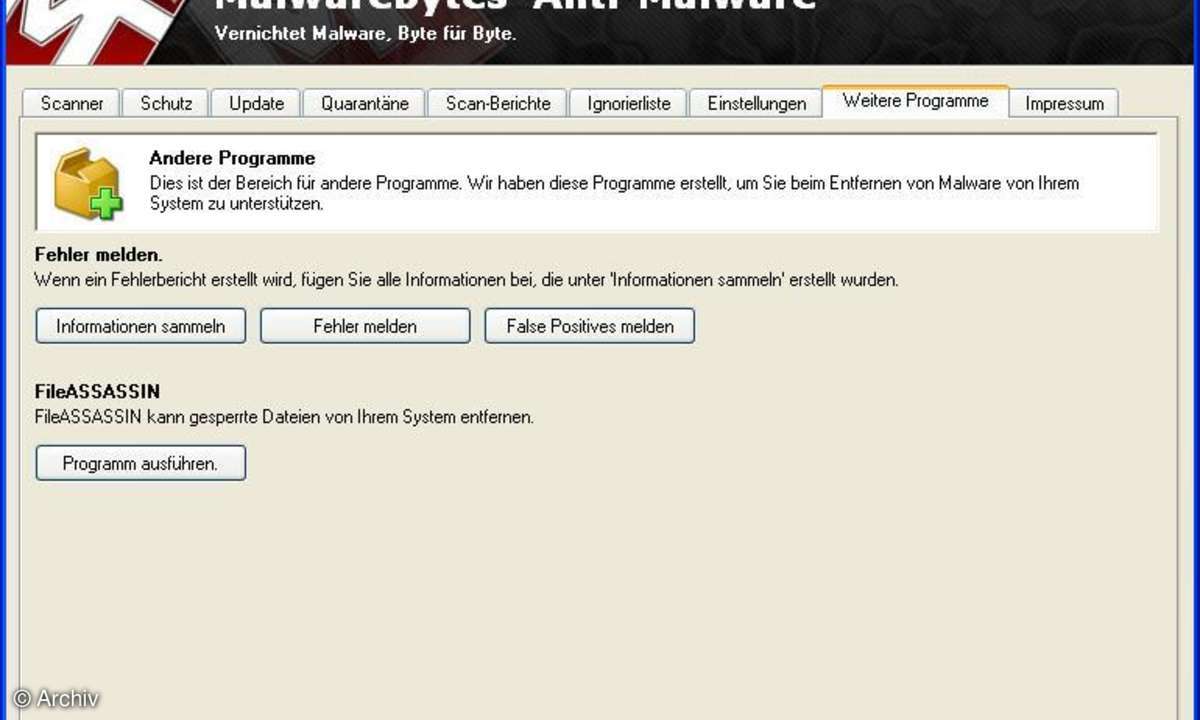The image size is (1200, 720).
Task: Run FileASSASSIN with Programm ausführen button
Action: point(141,463)
